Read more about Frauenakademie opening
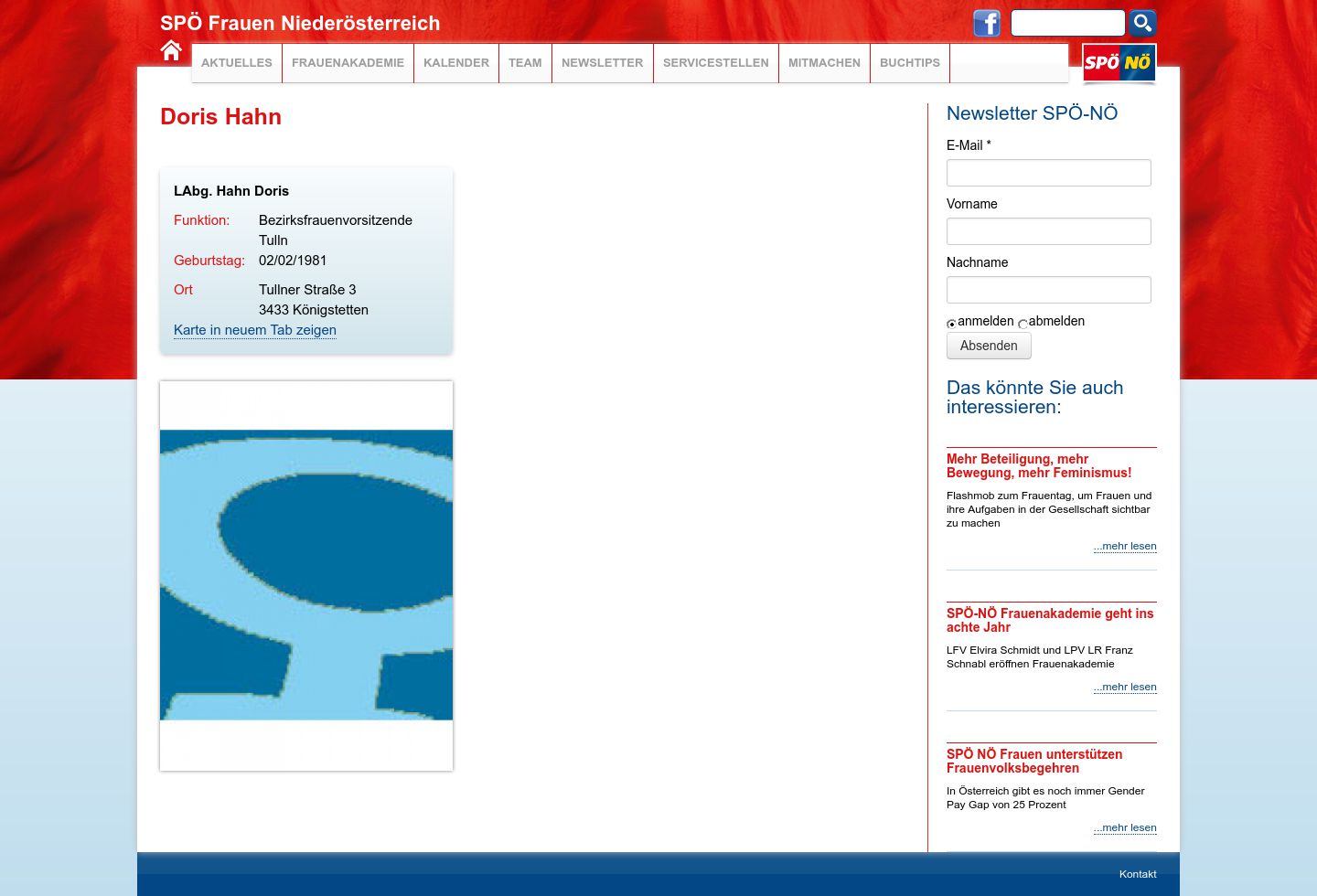 click(x=1125, y=687)
